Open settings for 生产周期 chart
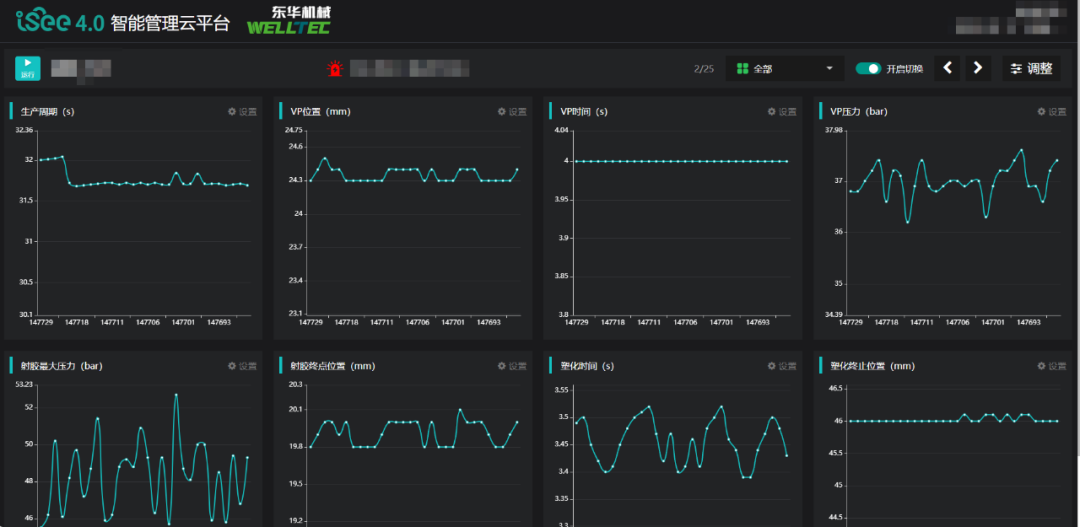1080x527 pixels. (x=242, y=112)
